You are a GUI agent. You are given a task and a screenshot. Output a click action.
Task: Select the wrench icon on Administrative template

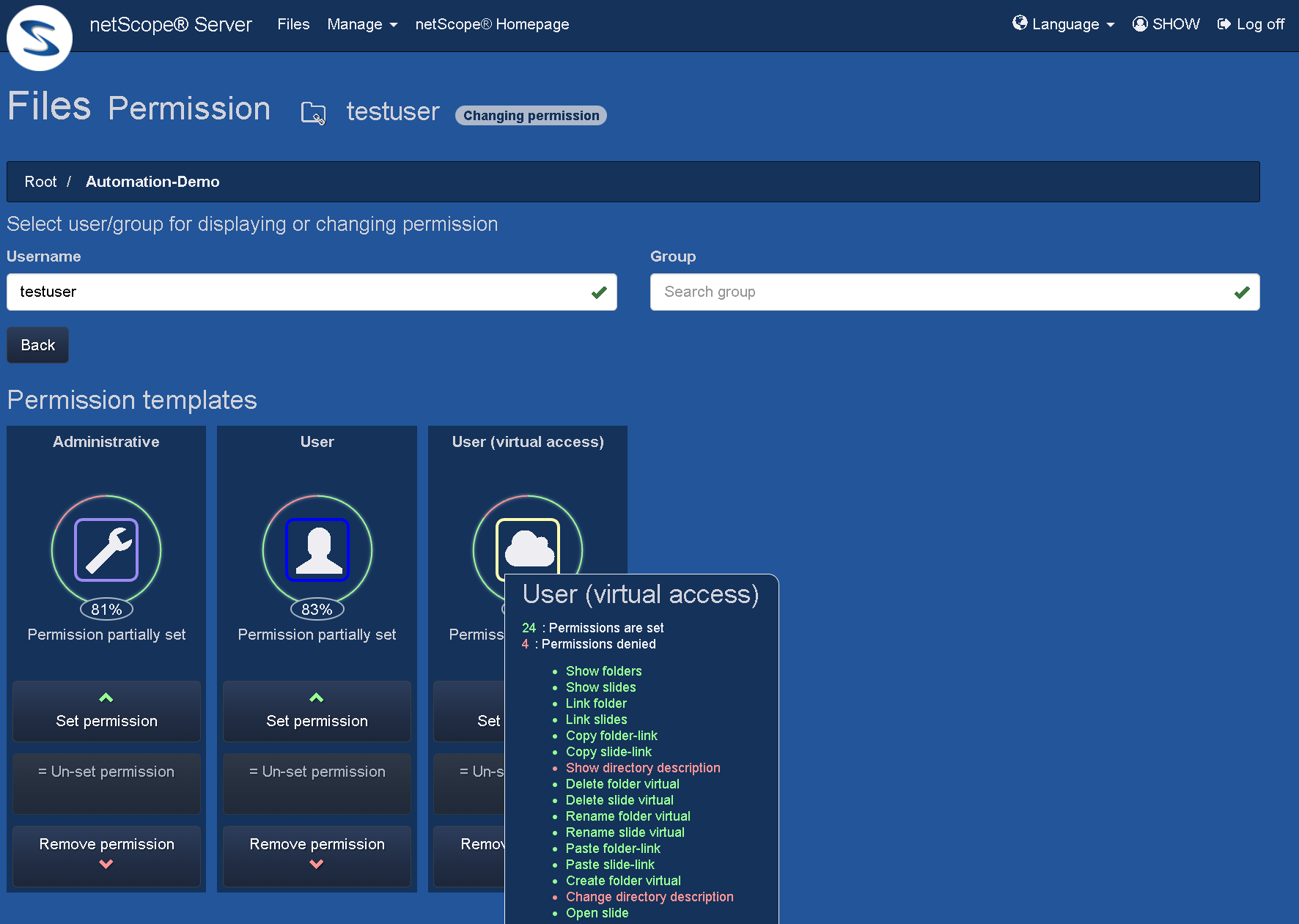click(106, 549)
